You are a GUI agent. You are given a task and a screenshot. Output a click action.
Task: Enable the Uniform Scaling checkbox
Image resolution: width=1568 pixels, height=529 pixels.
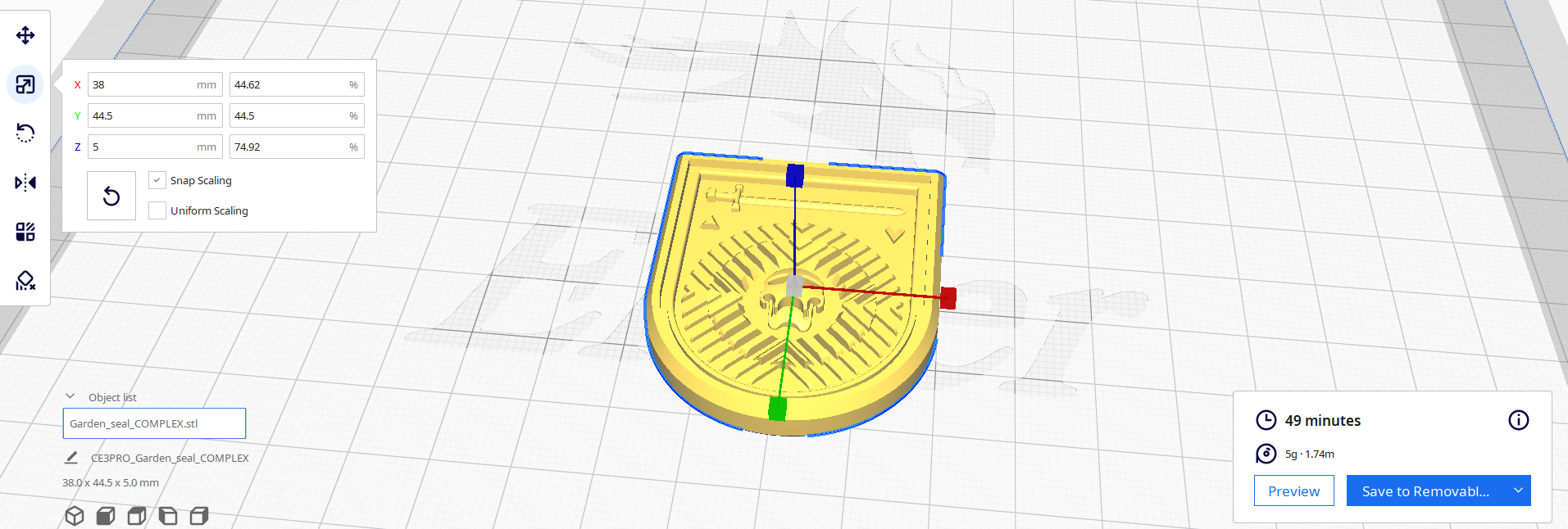click(x=157, y=210)
